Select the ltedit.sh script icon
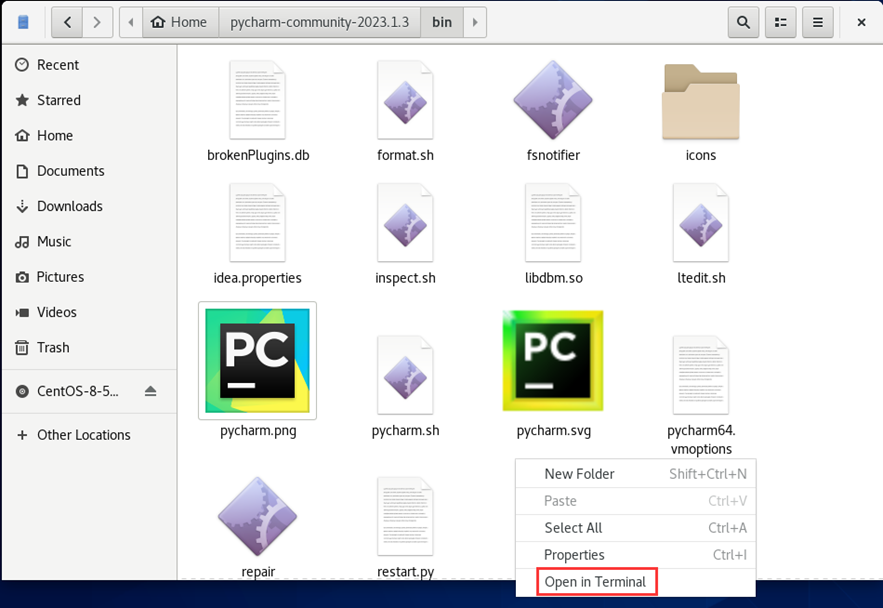 (701, 222)
